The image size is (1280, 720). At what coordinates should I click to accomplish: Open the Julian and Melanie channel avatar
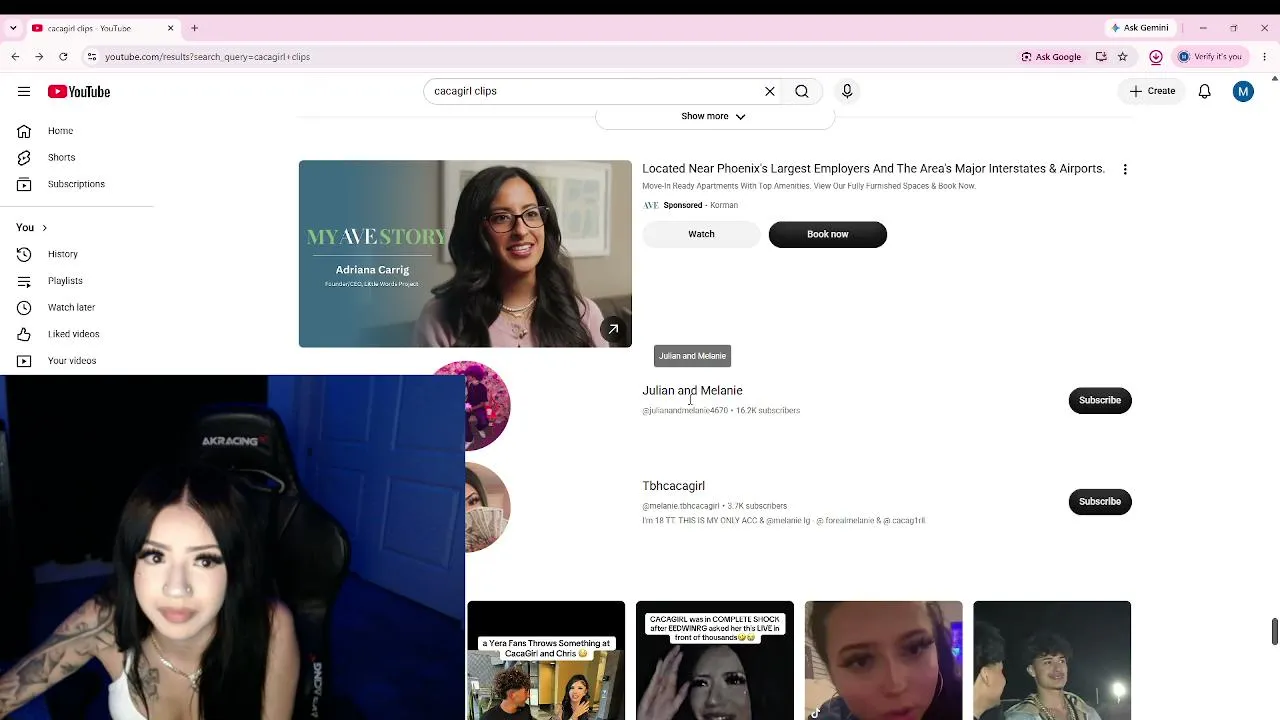click(x=487, y=405)
